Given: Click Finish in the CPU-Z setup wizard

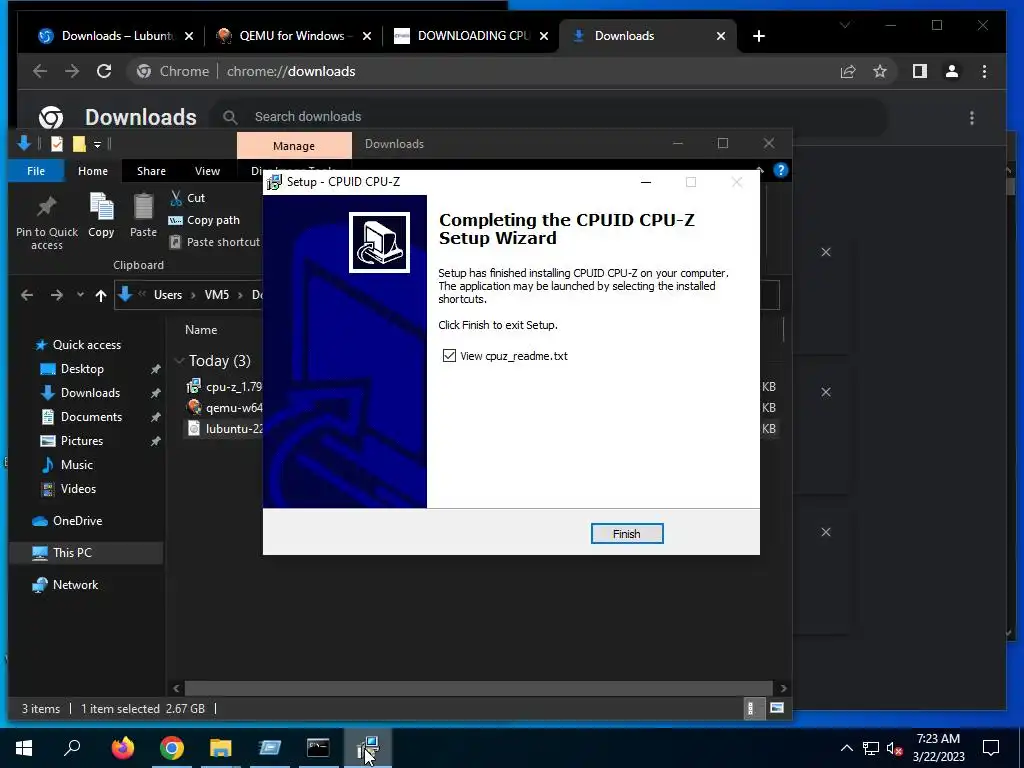Looking at the screenshot, I should pyautogui.click(x=626, y=534).
